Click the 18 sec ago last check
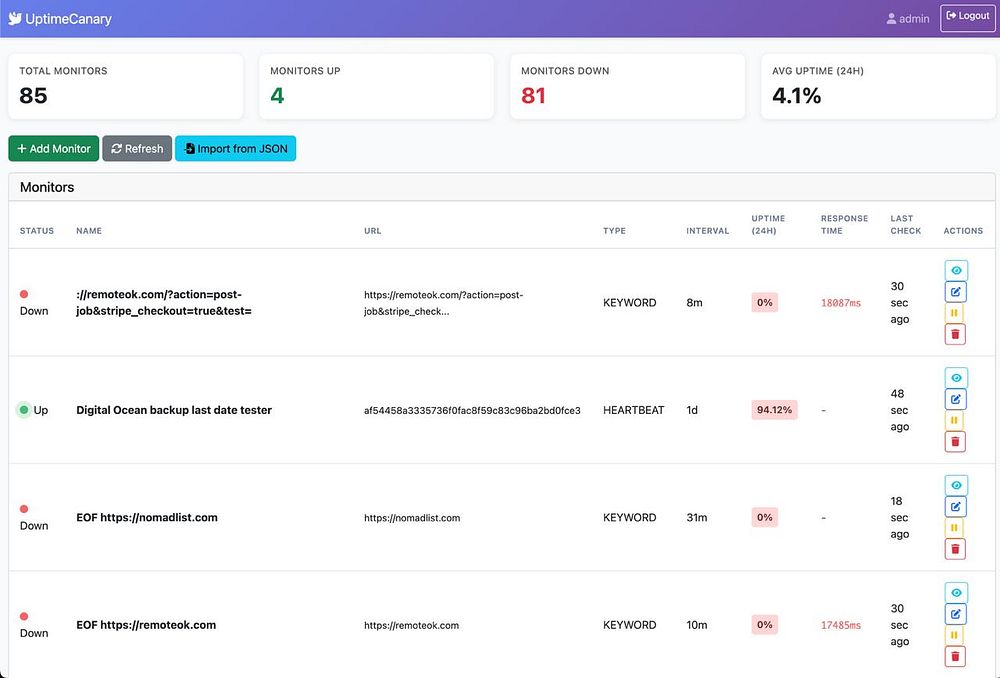 (899, 517)
